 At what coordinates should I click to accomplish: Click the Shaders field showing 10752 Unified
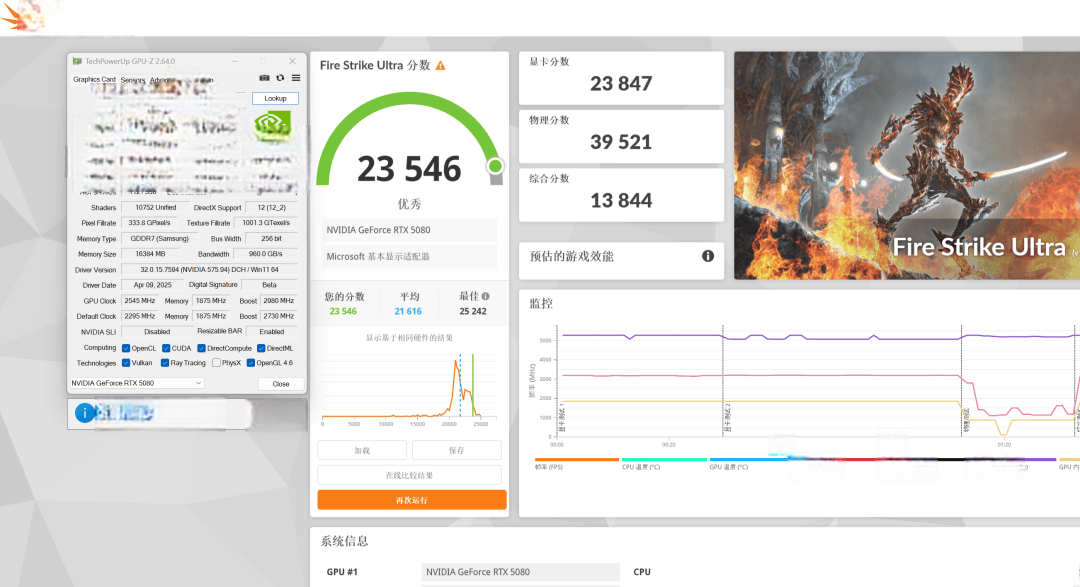coord(156,207)
